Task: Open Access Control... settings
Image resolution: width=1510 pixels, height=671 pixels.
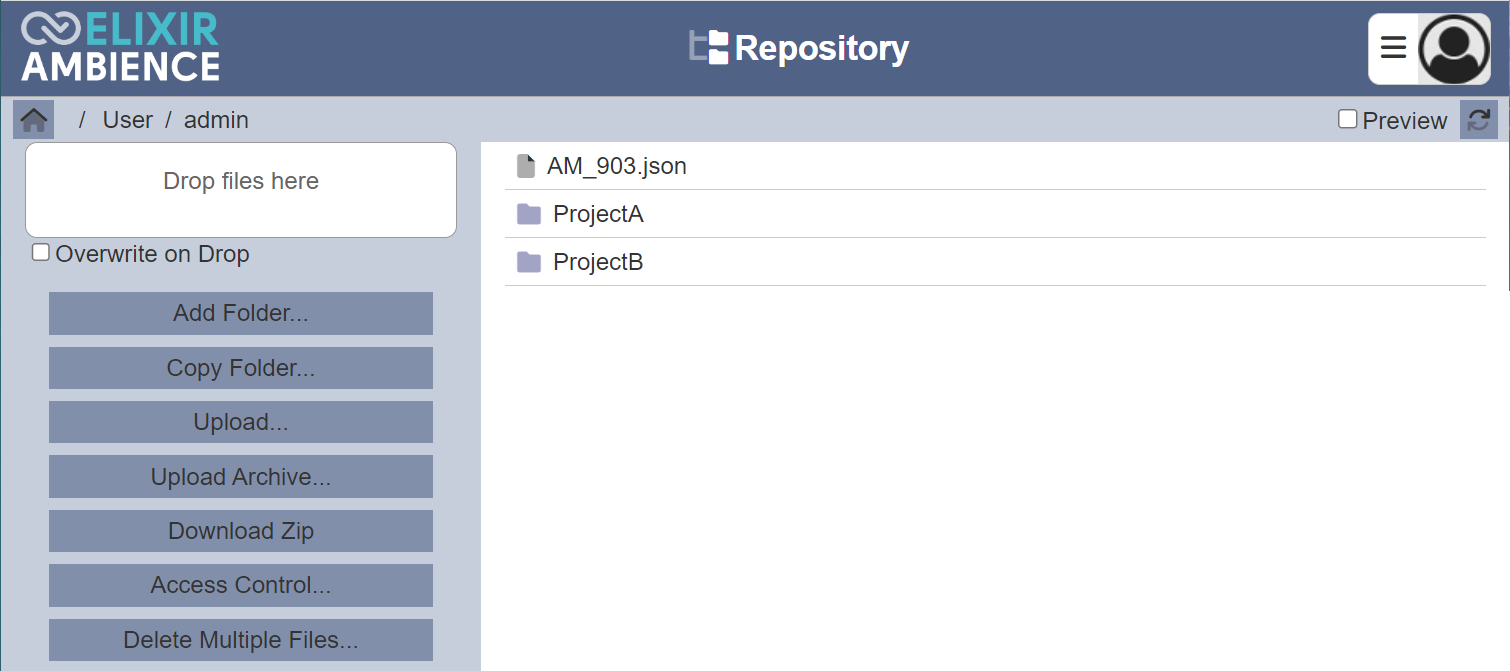Action: 241,585
